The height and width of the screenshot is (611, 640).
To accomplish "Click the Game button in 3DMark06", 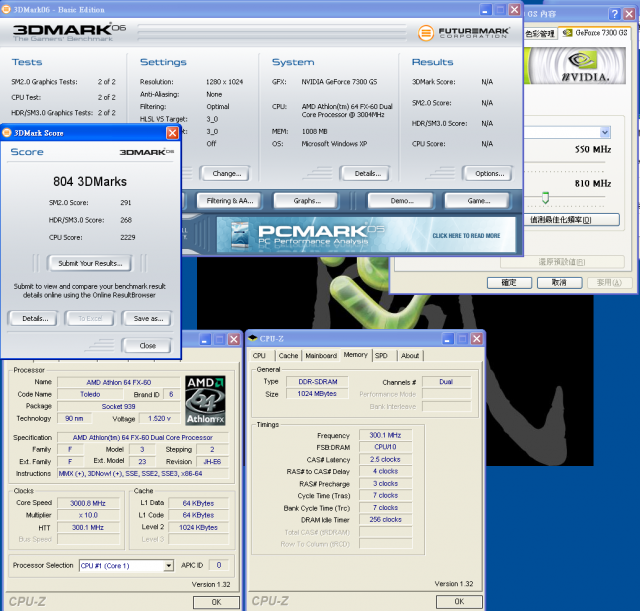I will tap(479, 201).
